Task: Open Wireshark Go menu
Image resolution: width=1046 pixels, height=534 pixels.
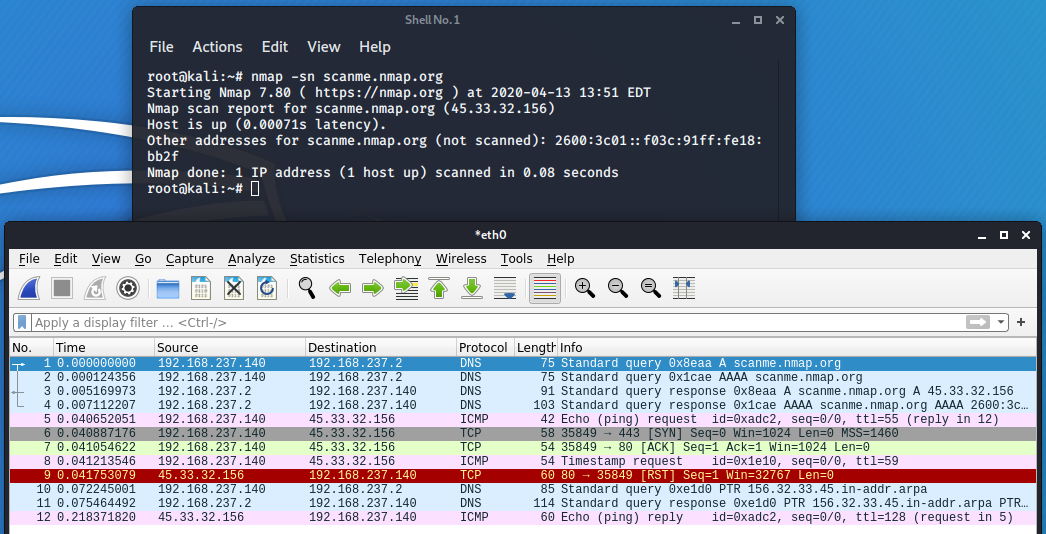Action: (143, 258)
